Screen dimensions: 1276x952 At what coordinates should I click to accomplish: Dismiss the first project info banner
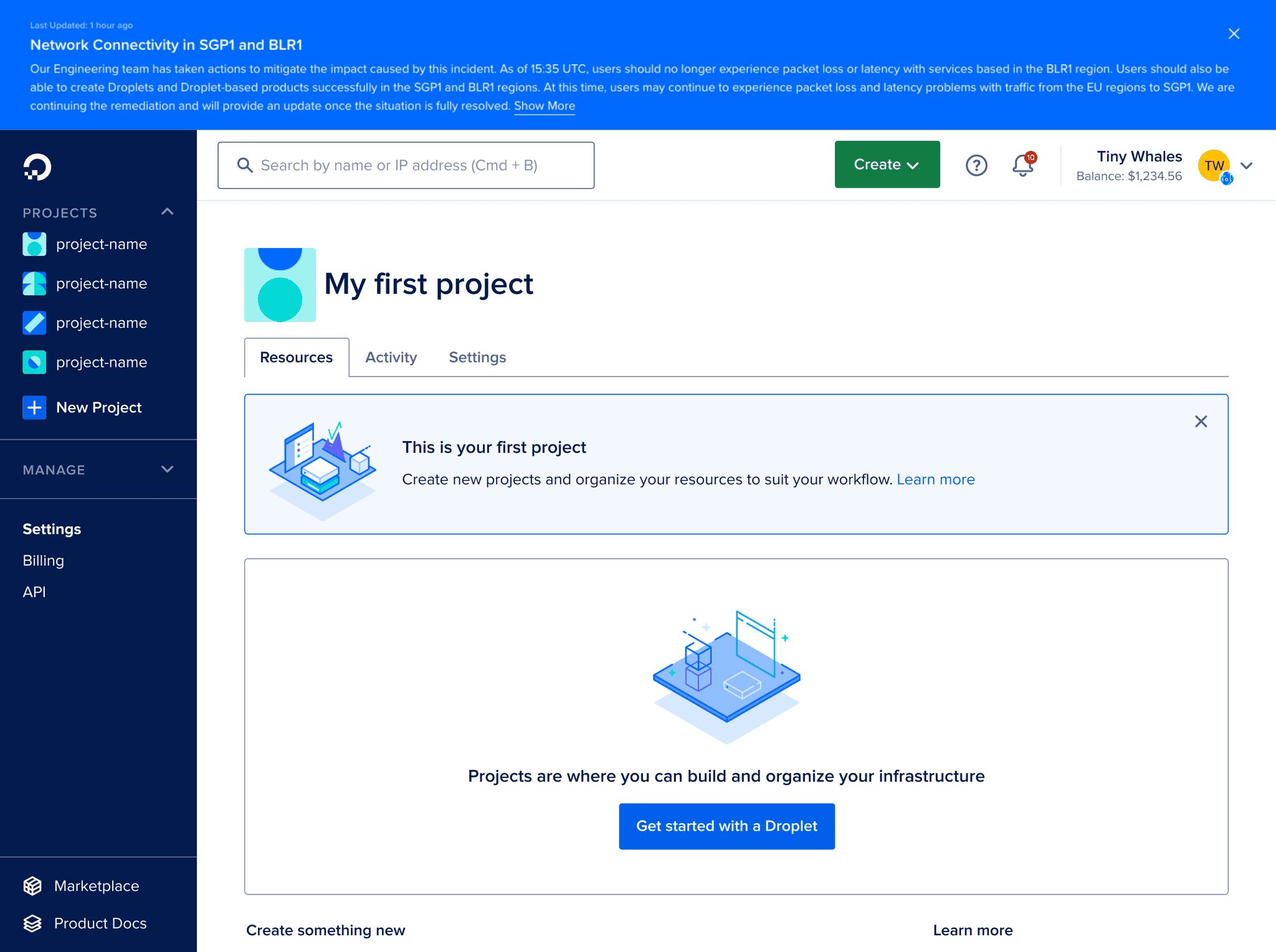tap(1200, 421)
